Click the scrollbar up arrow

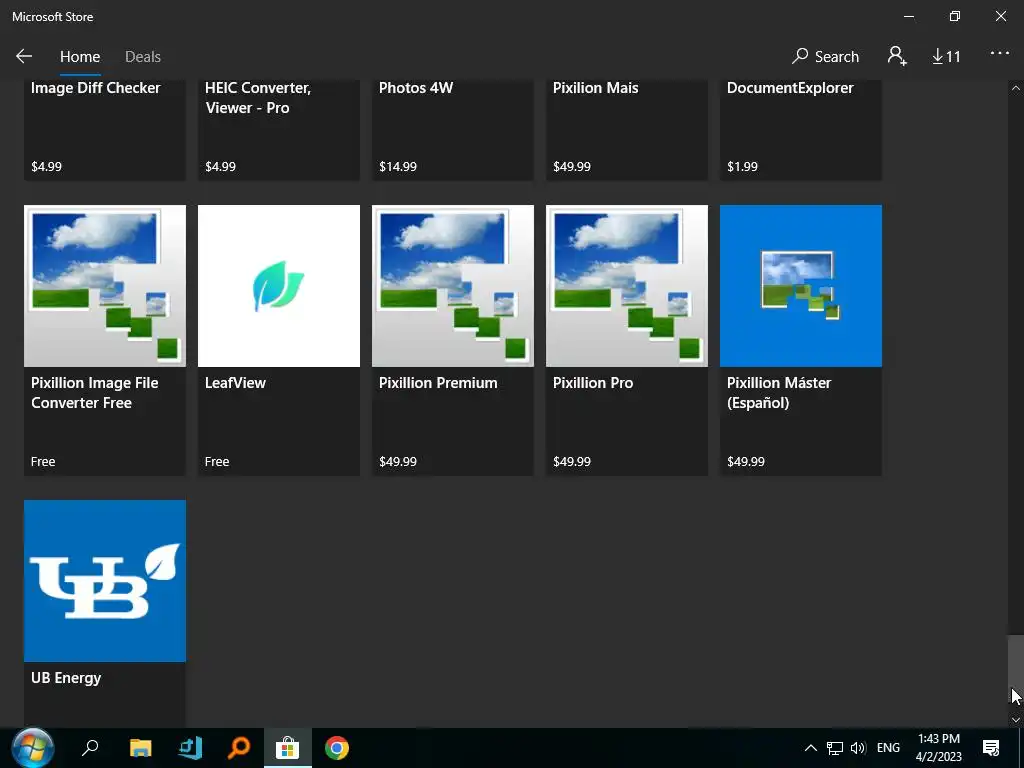coord(1016,88)
